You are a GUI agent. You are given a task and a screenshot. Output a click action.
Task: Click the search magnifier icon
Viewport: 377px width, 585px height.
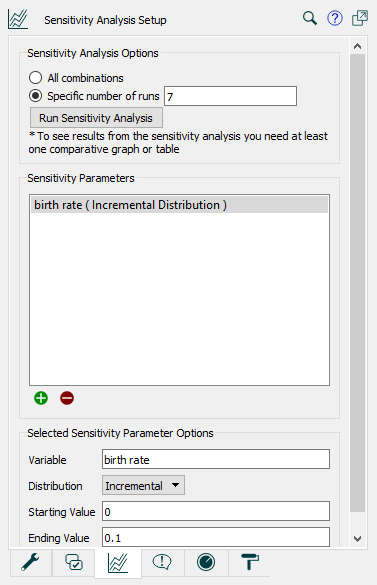tap(309, 18)
